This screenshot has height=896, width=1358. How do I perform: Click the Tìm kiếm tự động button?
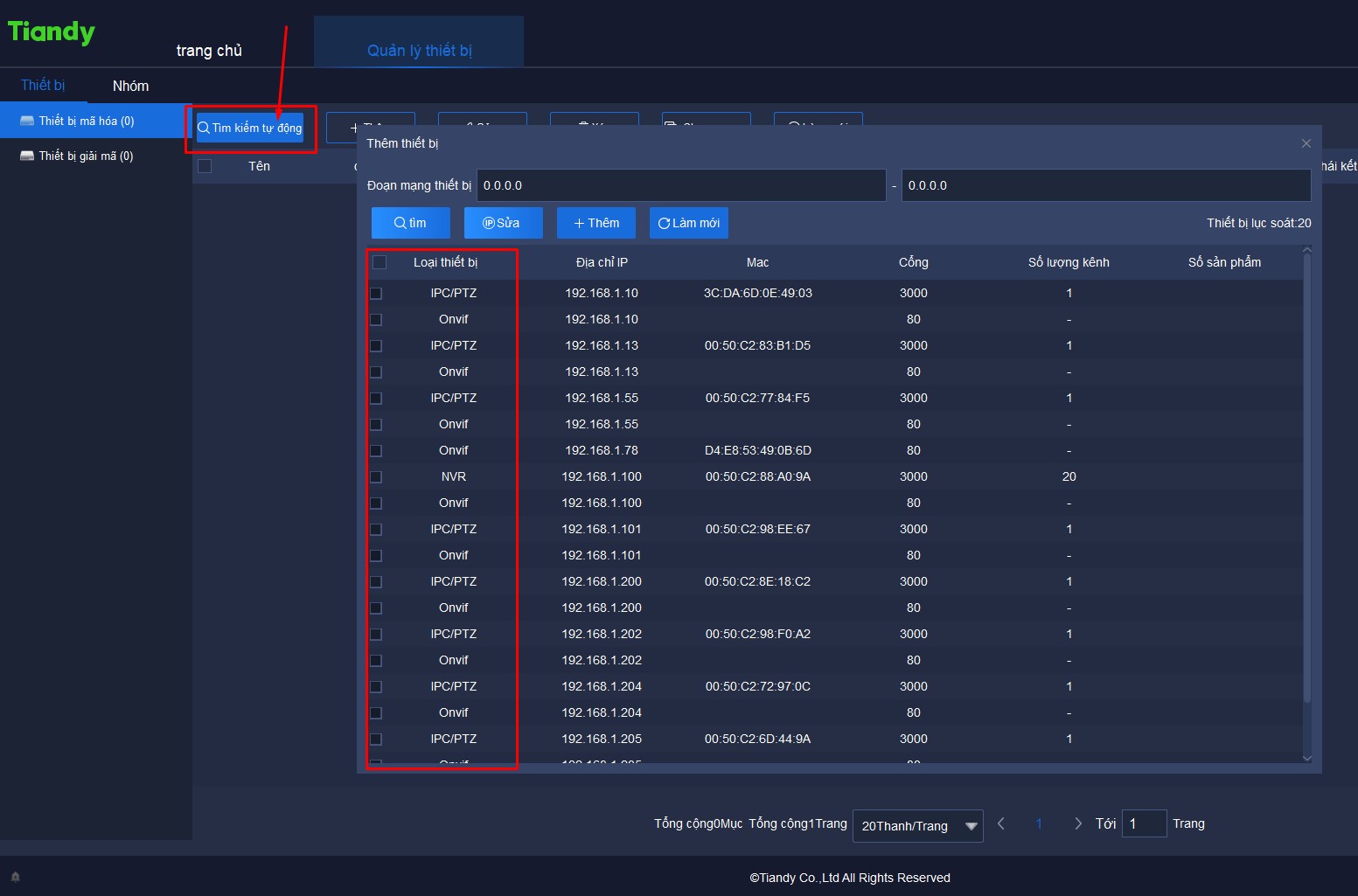click(x=250, y=128)
